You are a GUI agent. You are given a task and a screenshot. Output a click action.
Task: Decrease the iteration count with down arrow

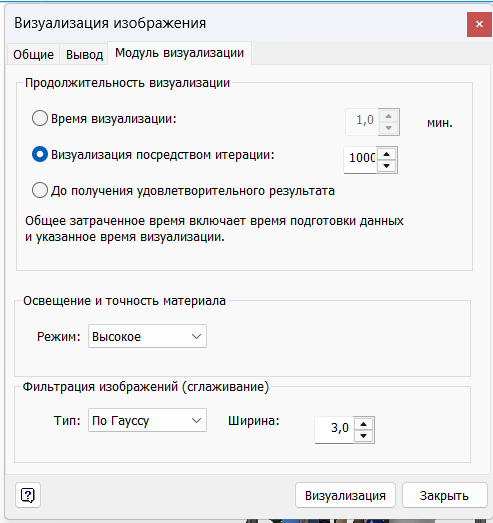(387, 166)
